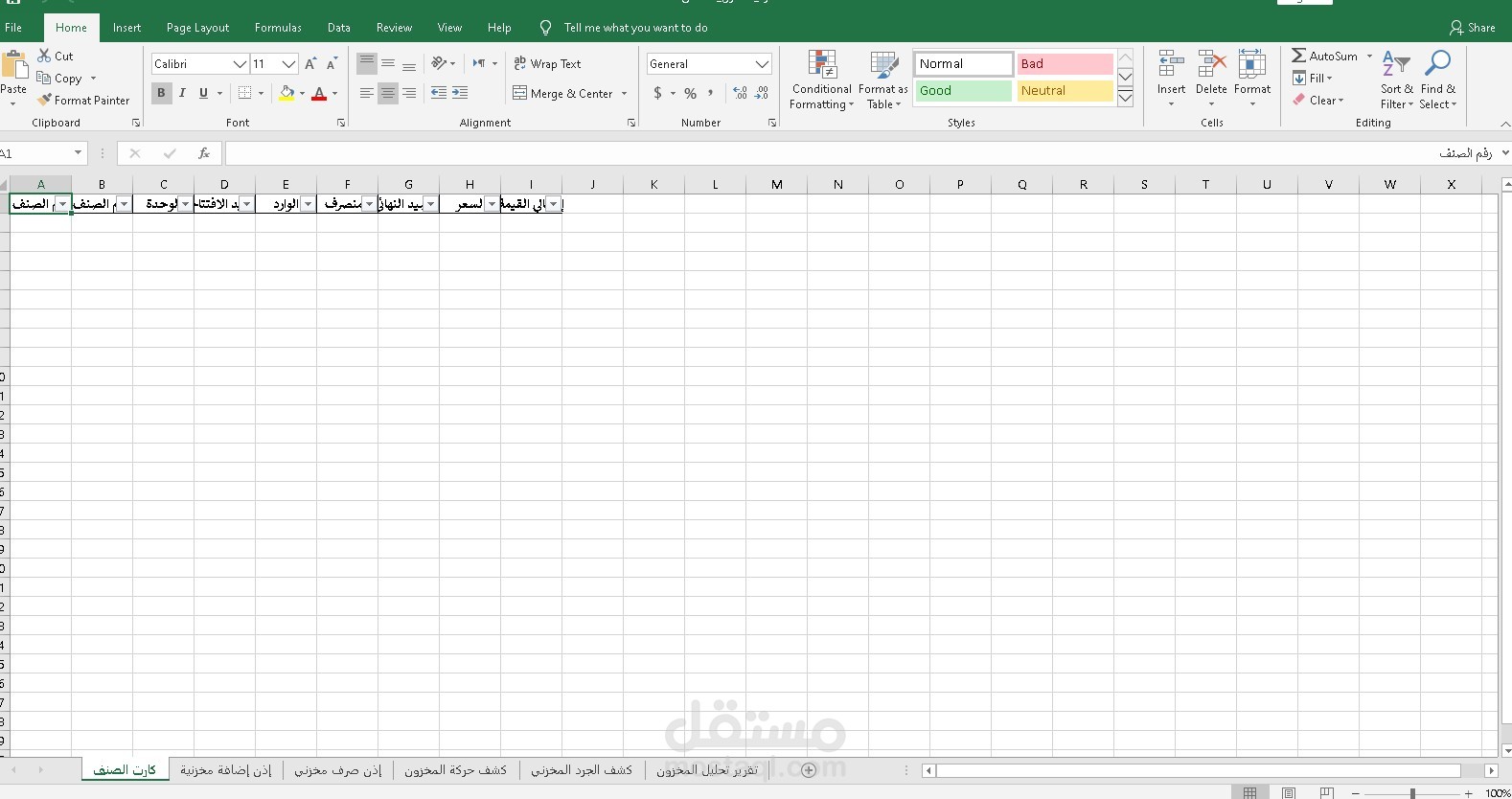Open the font name Calibri dropdown
This screenshot has width=1512, height=799.
coord(240,63)
